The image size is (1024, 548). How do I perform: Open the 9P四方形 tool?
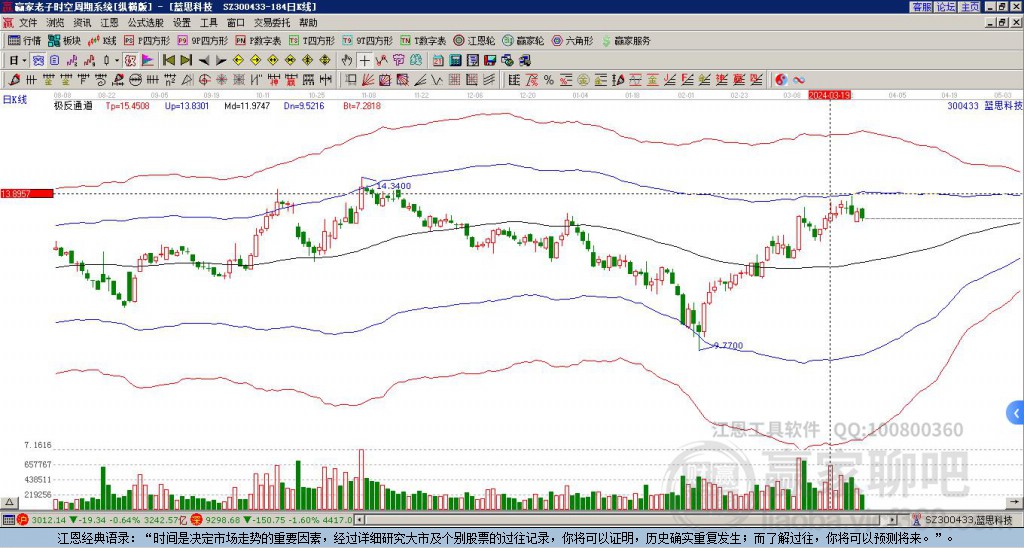tap(202, 40)
